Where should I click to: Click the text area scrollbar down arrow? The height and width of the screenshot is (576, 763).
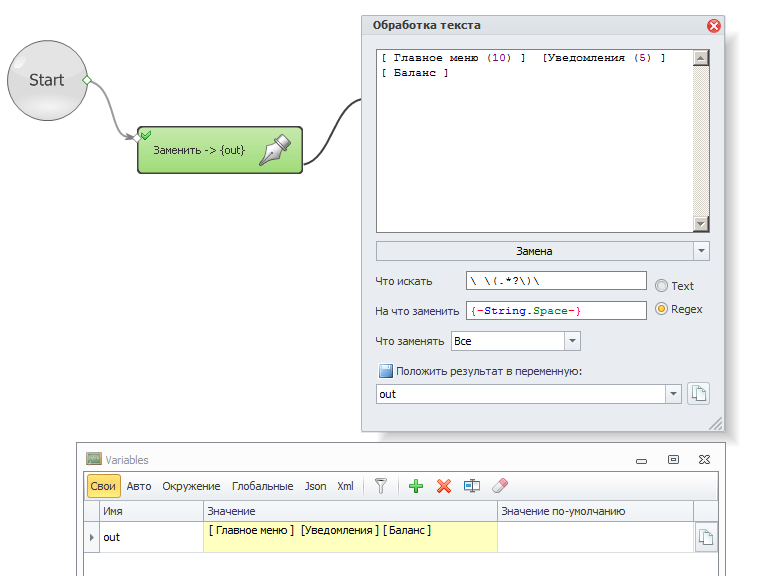(701, 225)
